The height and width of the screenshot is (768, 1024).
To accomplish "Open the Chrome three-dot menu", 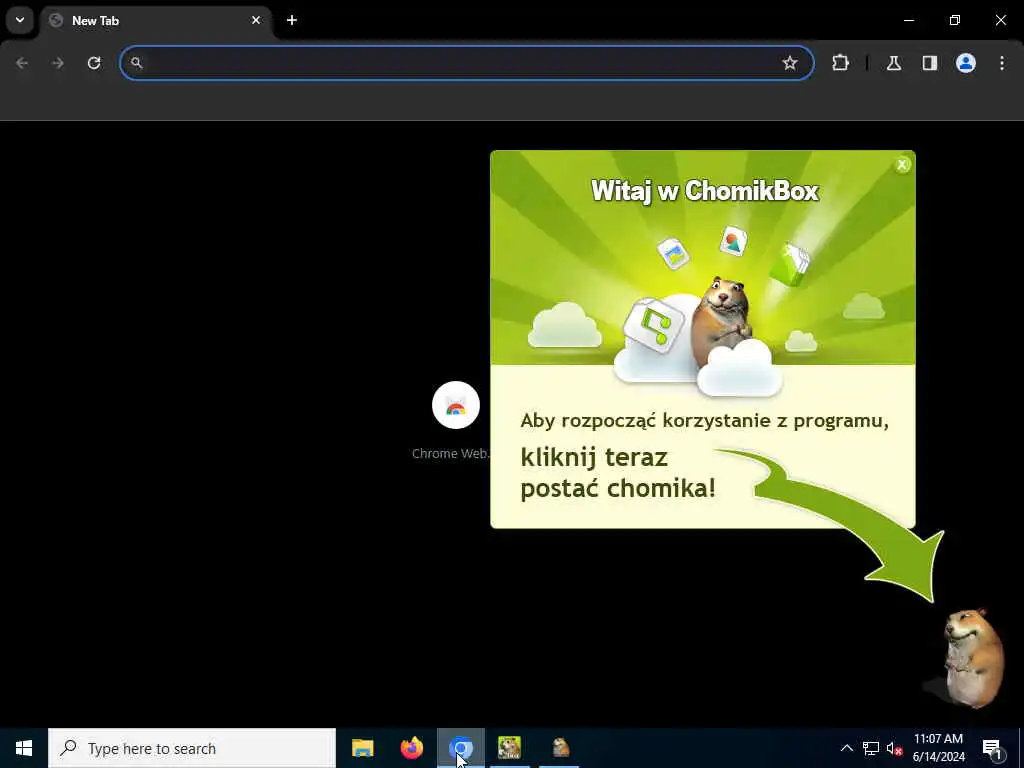I will click(1002, 63).
